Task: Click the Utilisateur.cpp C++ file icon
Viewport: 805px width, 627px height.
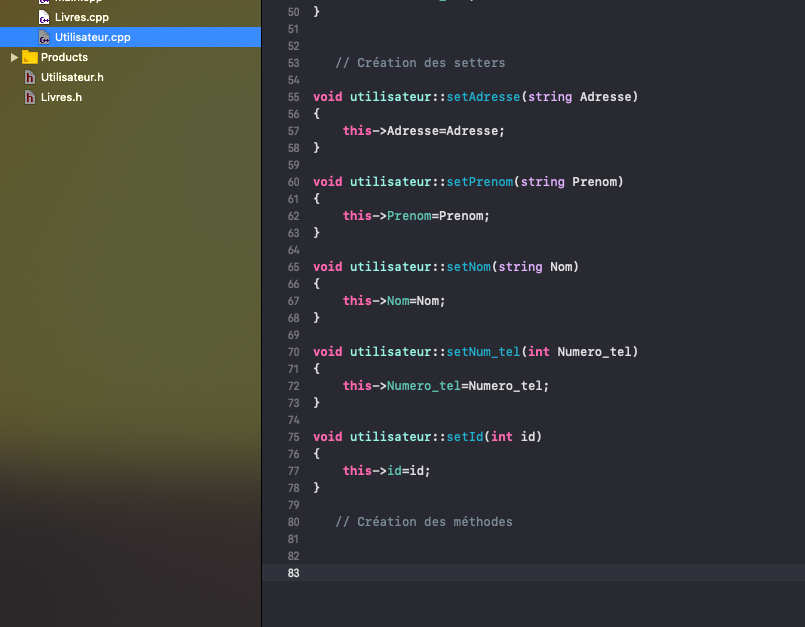Action: click(x=44, y=37)
